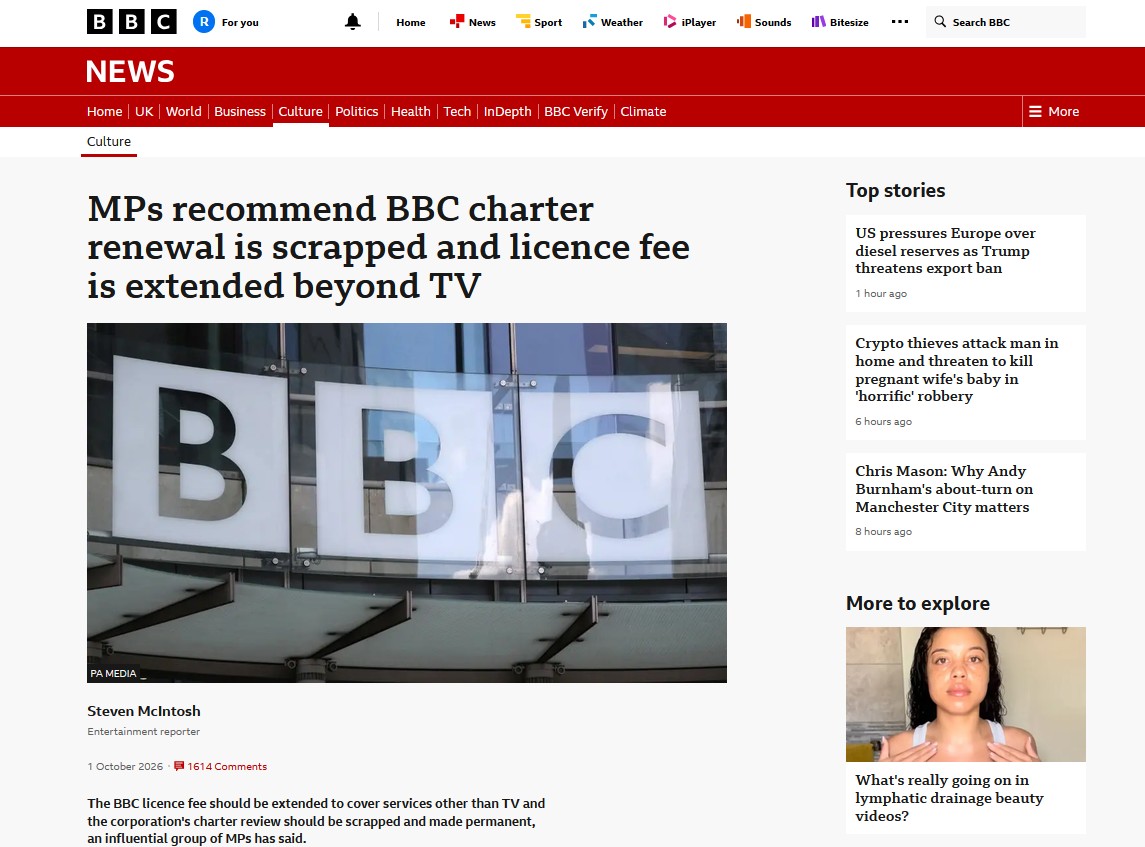Open the Climate section
The image size is (1145, 847).
click(643, 112)
